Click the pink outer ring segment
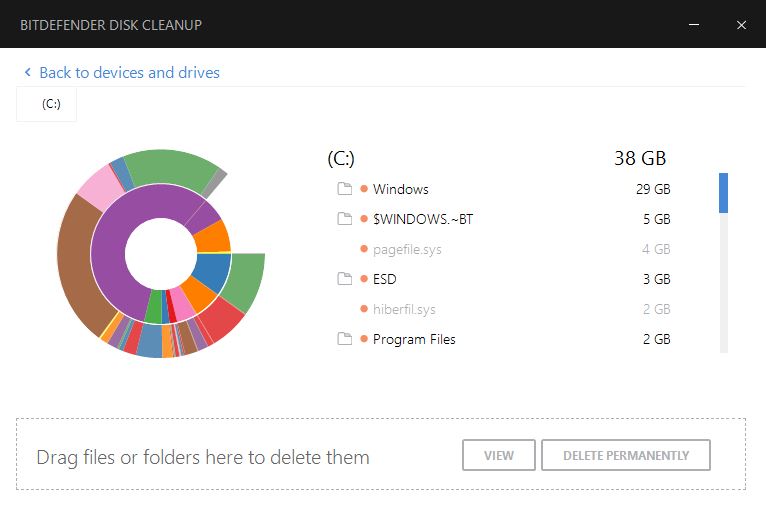 point(101,188)
